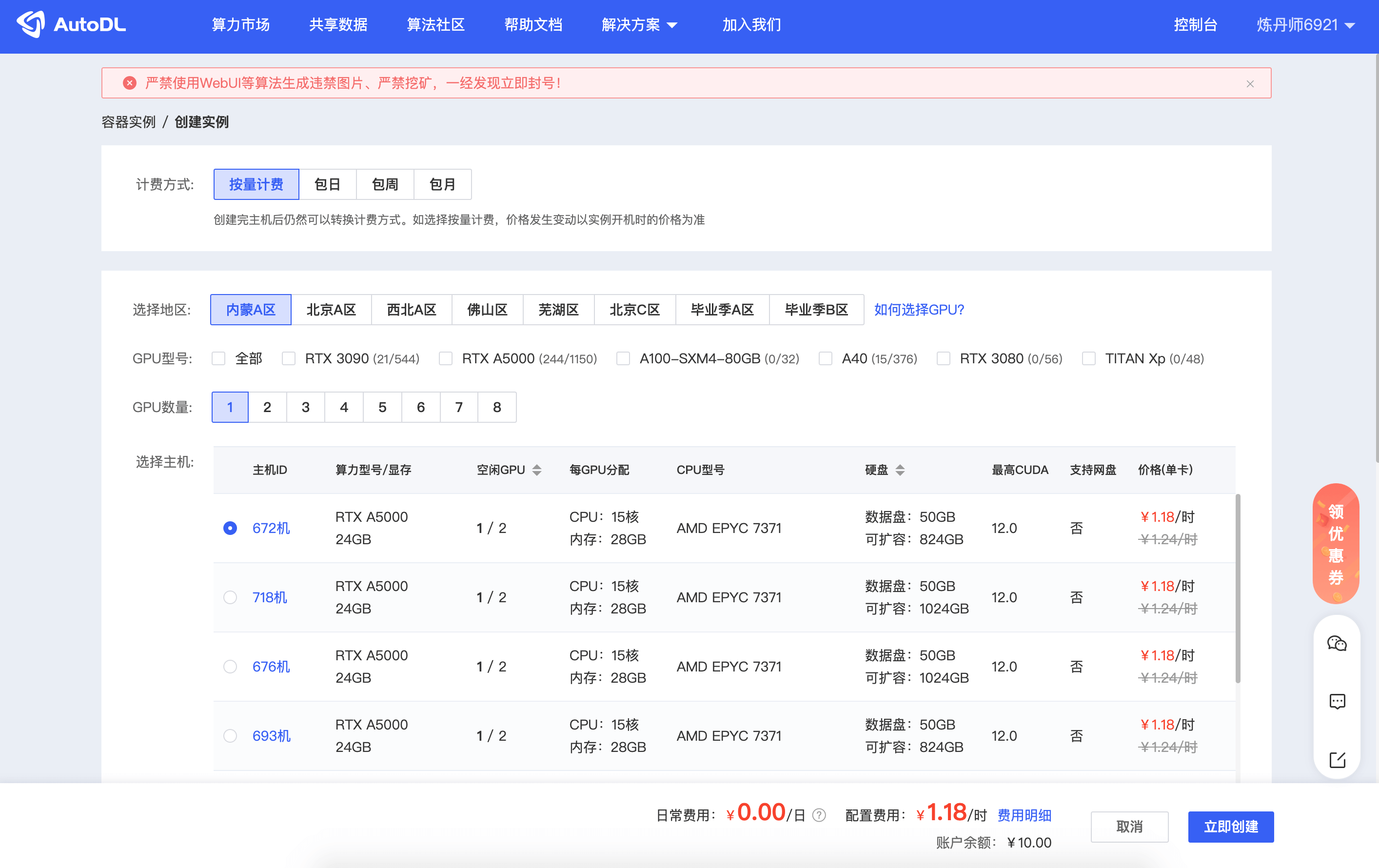The image size is (1379, 868).
Task: Set GPU数量 to 7
Action: [x=459, y=407]
